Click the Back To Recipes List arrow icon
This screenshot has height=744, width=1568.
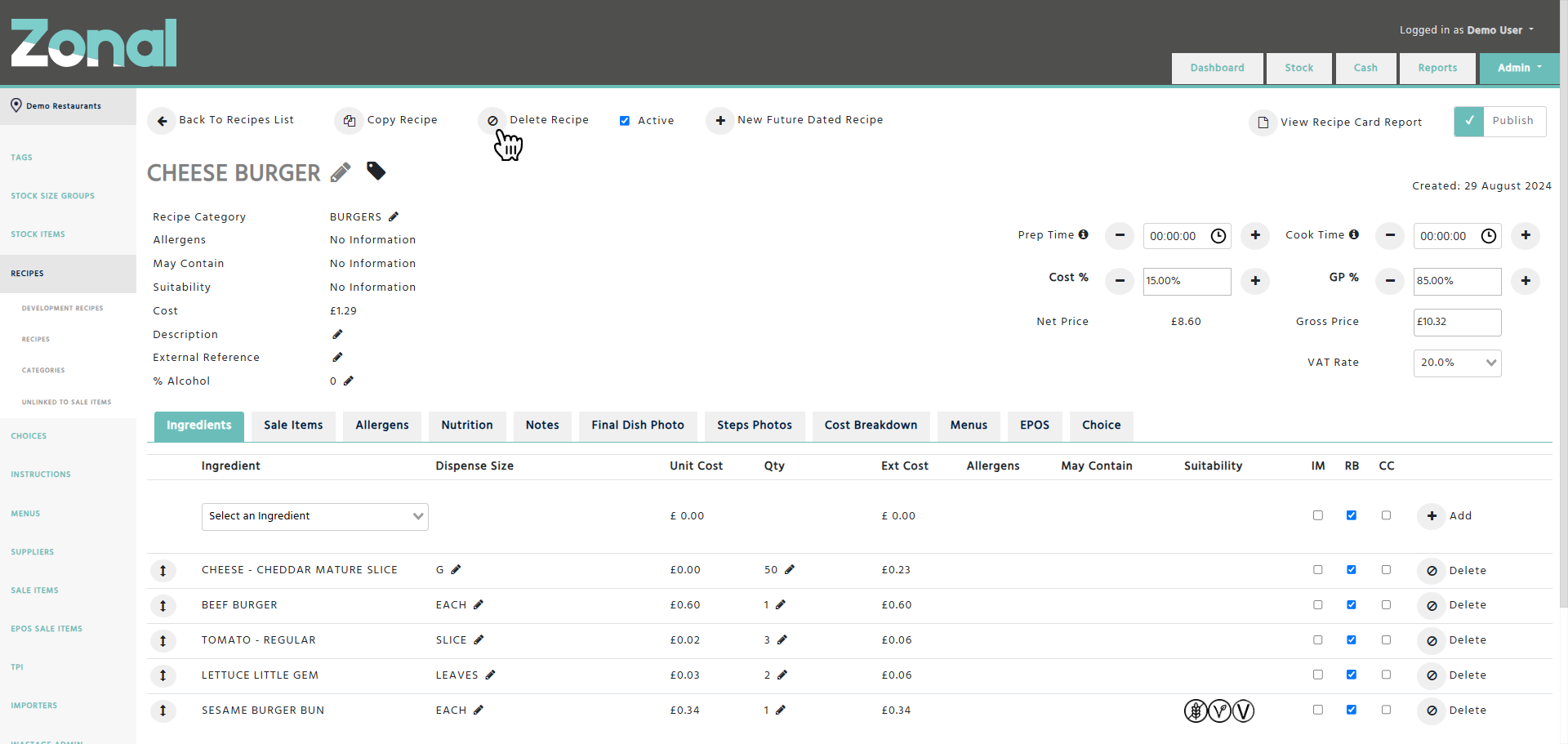pos(162,121)
